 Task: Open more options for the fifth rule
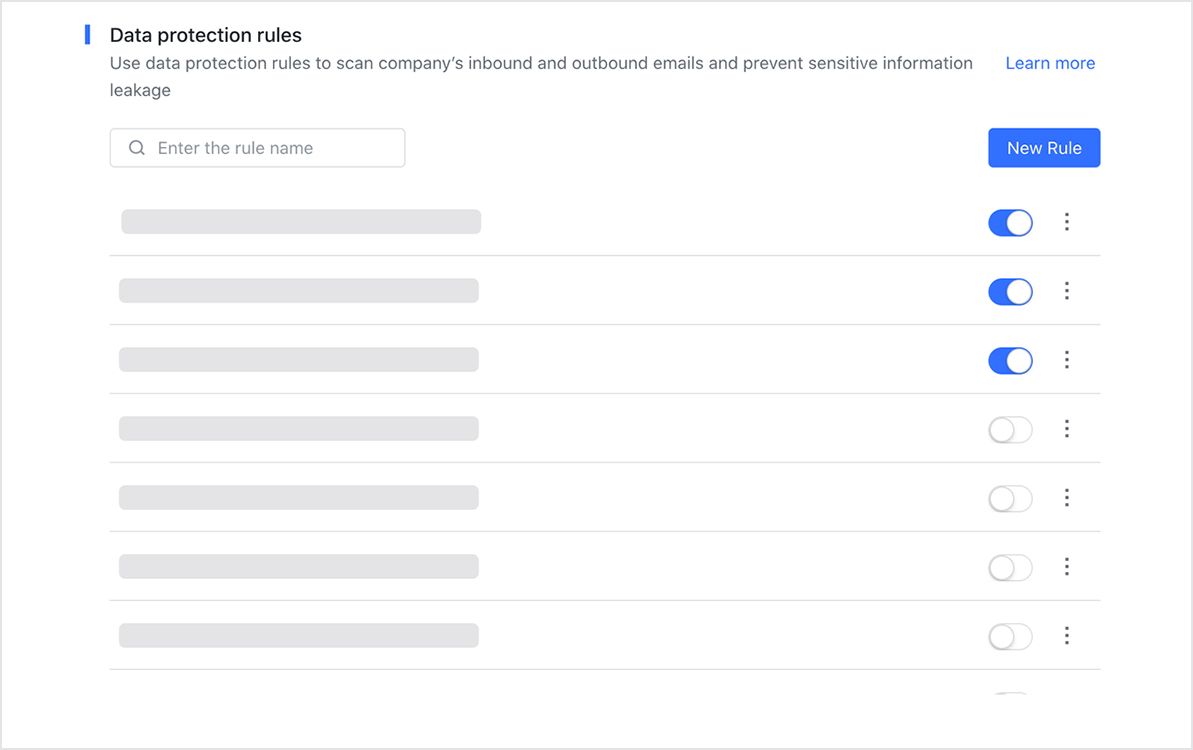click(x=1067, y=497)
